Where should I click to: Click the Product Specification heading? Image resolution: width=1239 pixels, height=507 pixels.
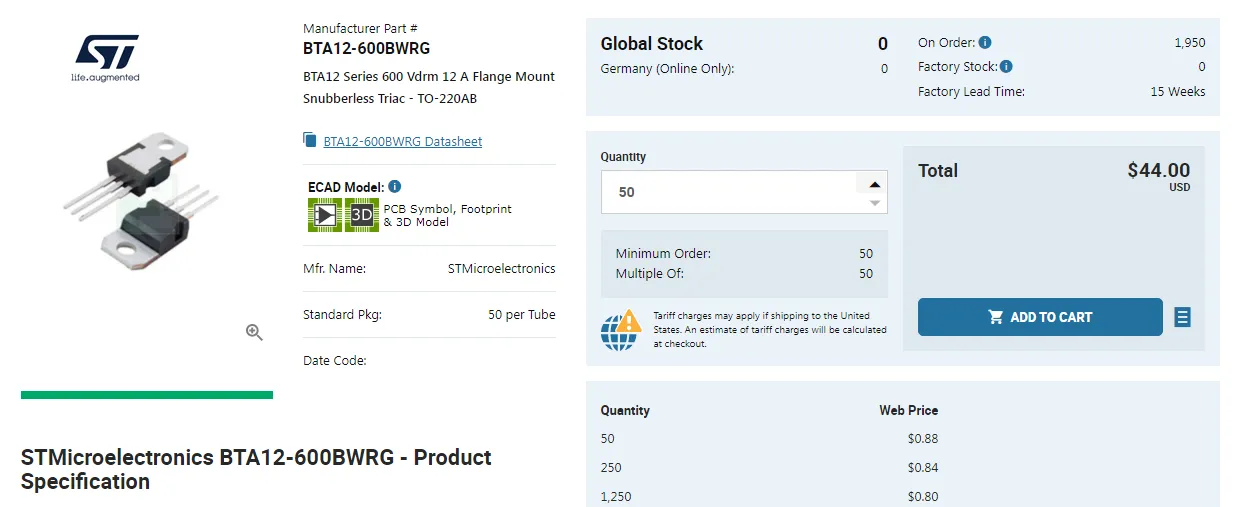[x=256, y=469]
